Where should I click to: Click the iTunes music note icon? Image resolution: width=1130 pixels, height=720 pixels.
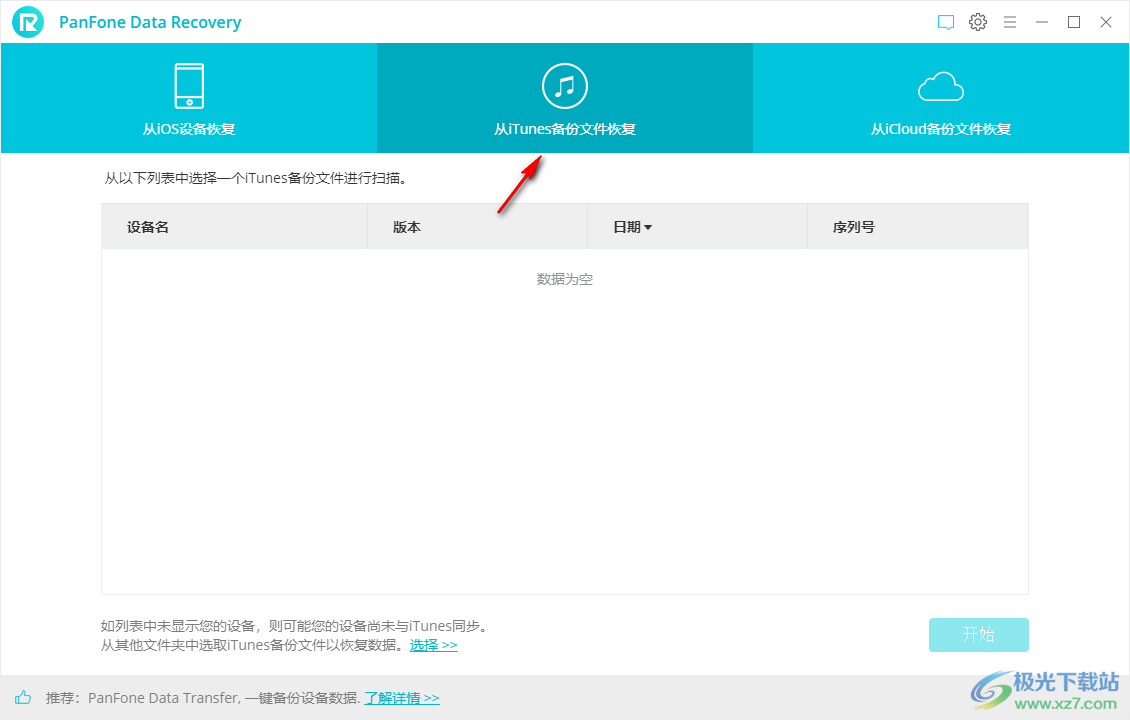click(x=565, y=86)
